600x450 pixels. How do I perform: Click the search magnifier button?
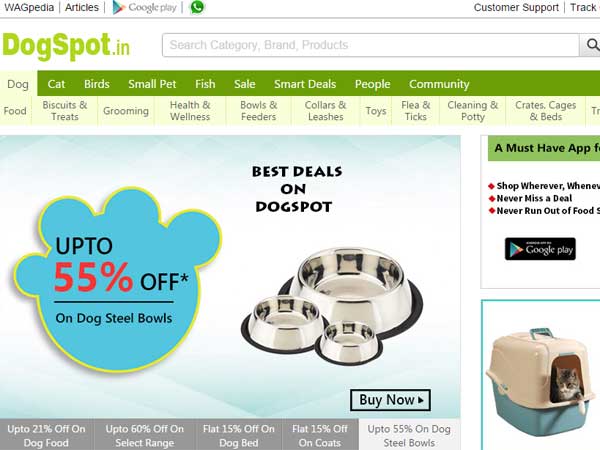tap(591, 45)
